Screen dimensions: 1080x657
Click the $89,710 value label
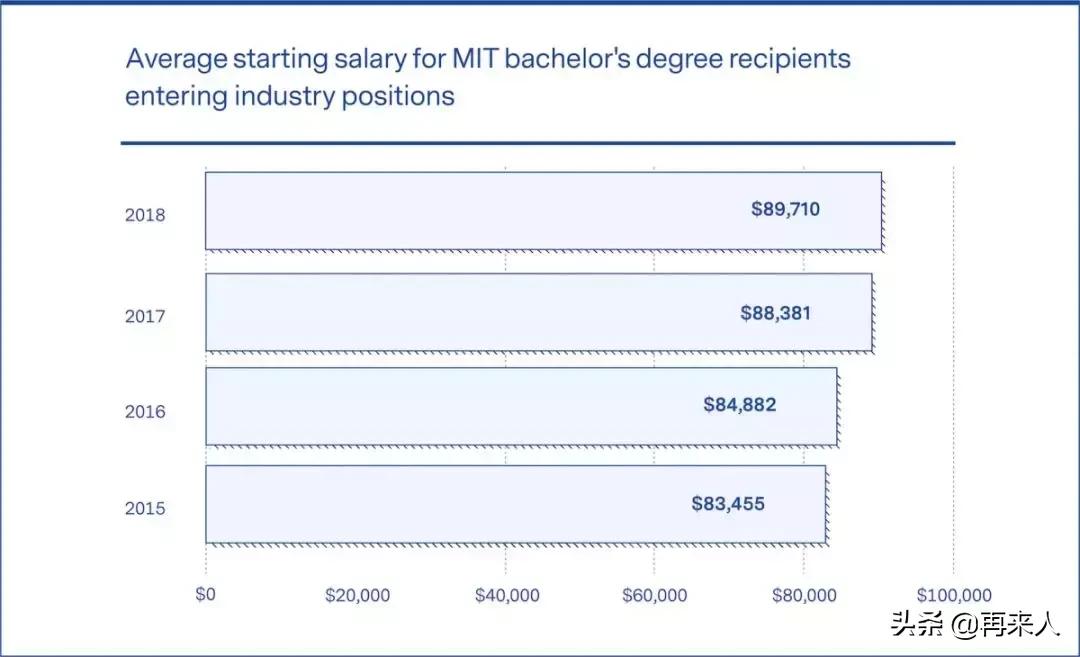(x=785, y=209)
